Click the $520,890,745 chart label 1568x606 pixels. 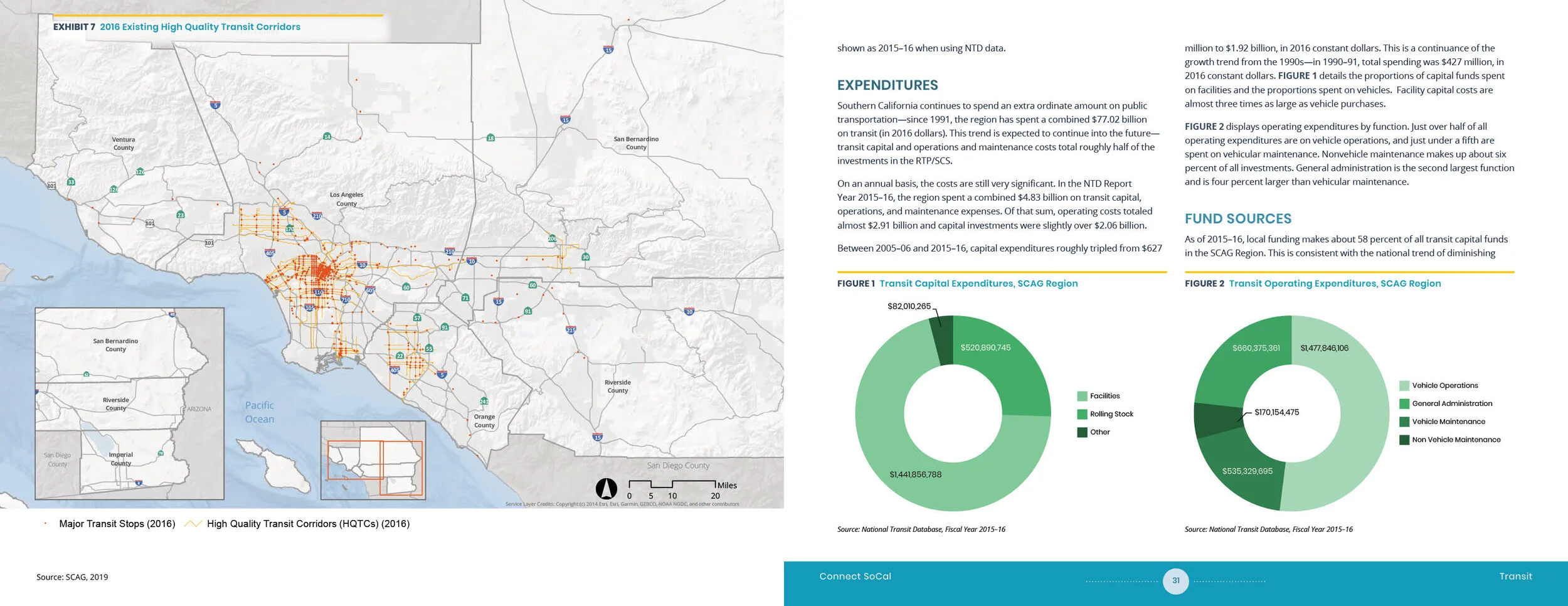tap(985, 348)
